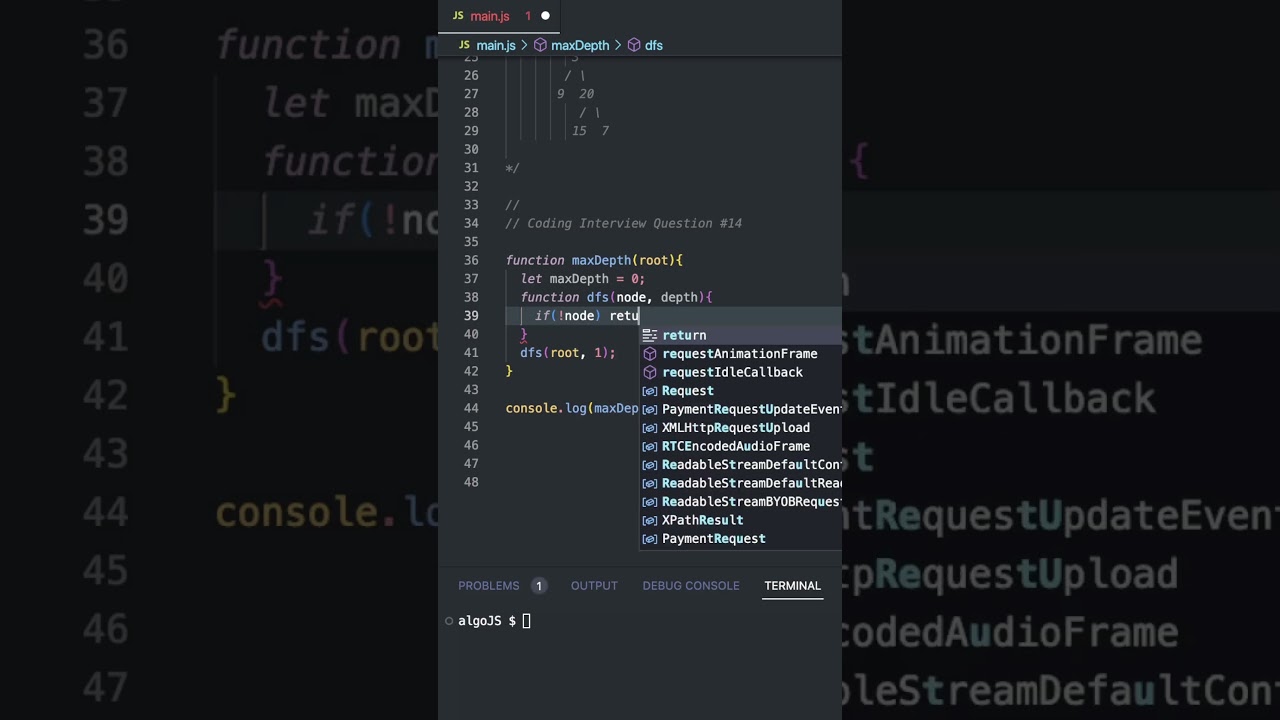This screenshot has width=1280, height=720.
Task: Choose 'PaymentRequest' last suggestion
Action: click(x=741, y=539)
